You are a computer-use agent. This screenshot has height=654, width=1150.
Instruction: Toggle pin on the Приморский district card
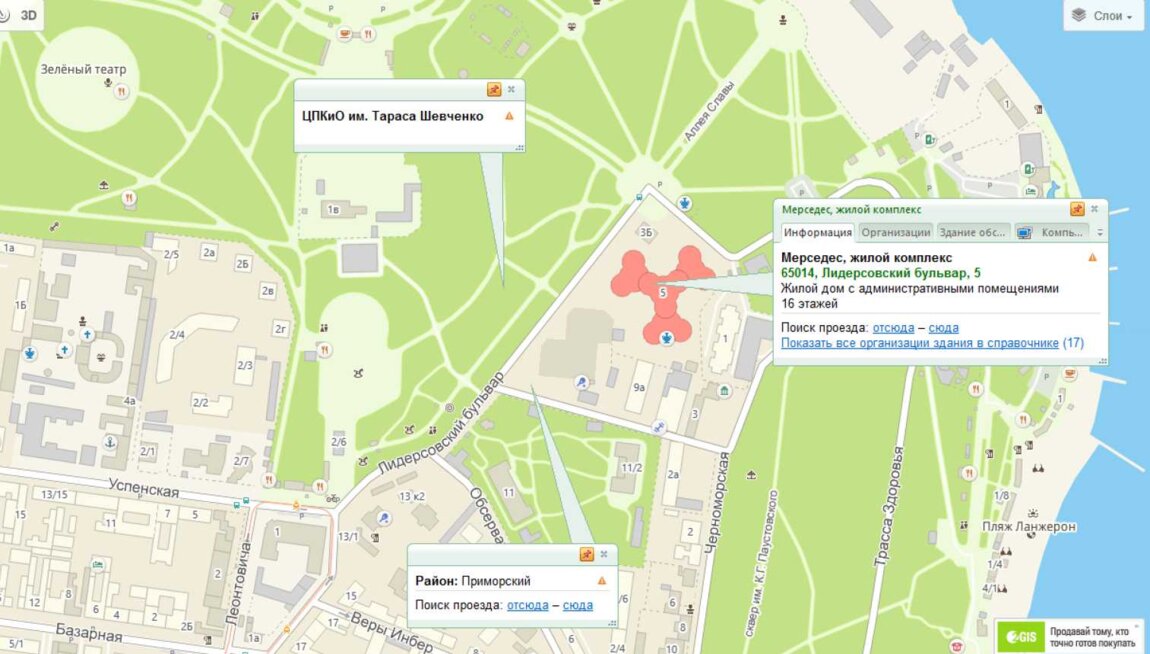tap(587, 554)
